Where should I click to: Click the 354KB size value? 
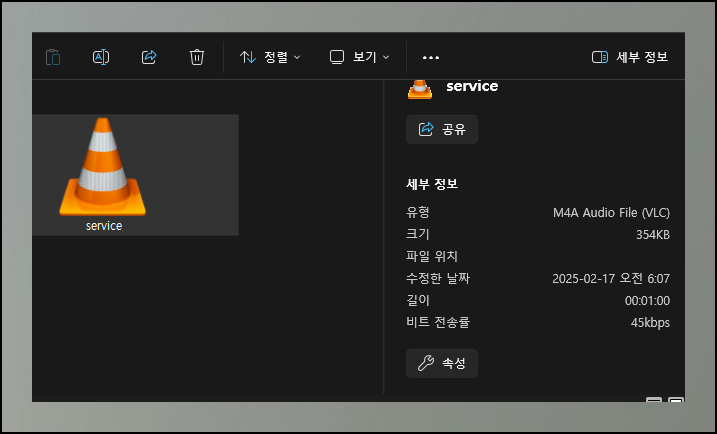[653, 235]
